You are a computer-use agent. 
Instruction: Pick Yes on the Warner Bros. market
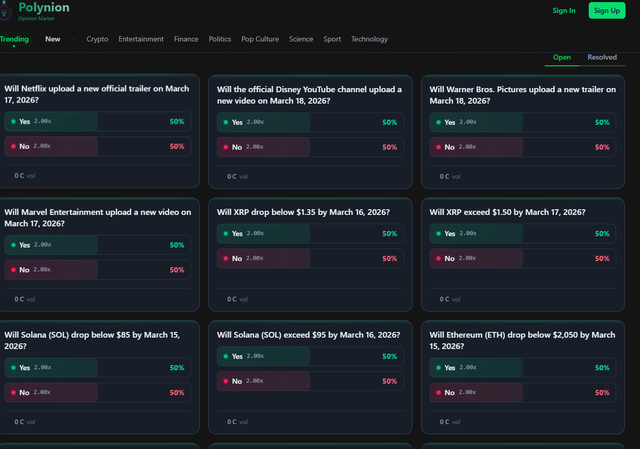point(523,122)
